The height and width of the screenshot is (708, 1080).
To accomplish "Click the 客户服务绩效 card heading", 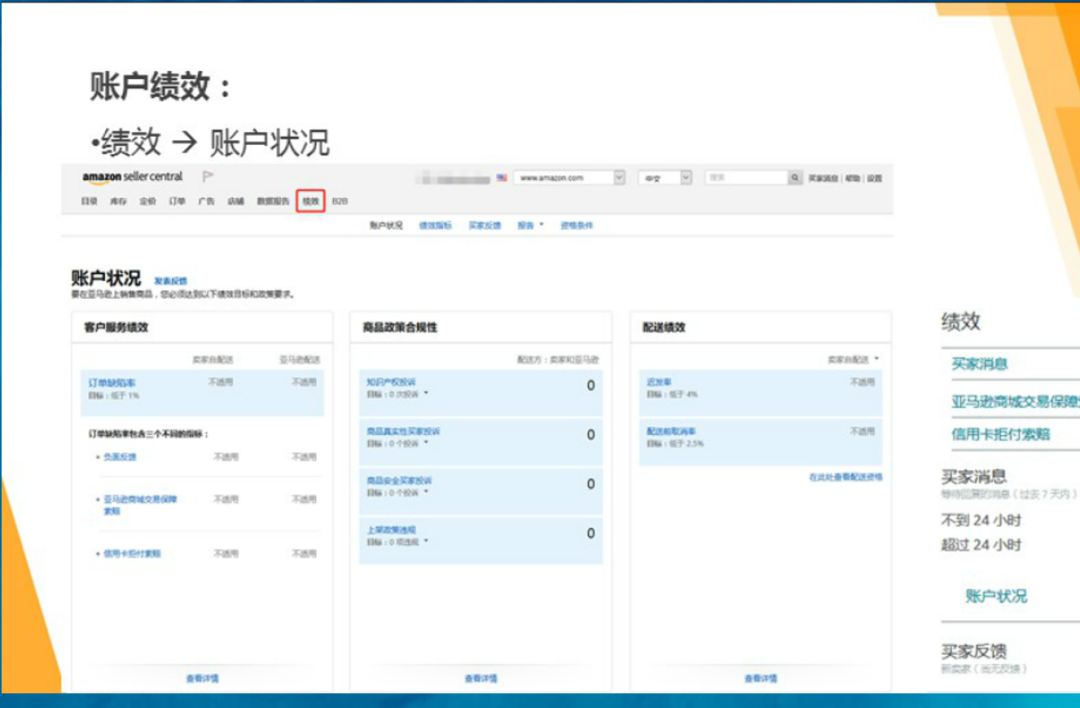I will [116, 327].
